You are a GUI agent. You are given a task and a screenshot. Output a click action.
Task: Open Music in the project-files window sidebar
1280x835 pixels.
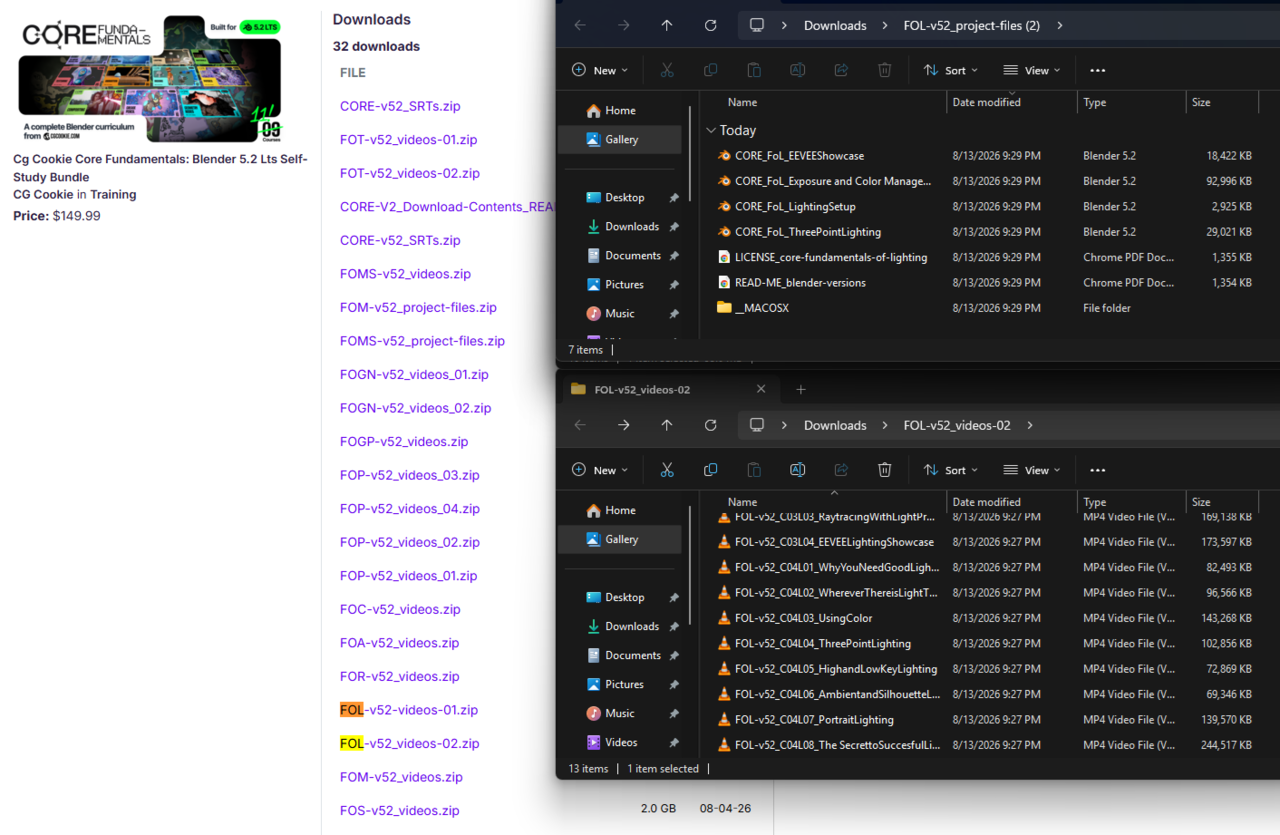point(620,314)
